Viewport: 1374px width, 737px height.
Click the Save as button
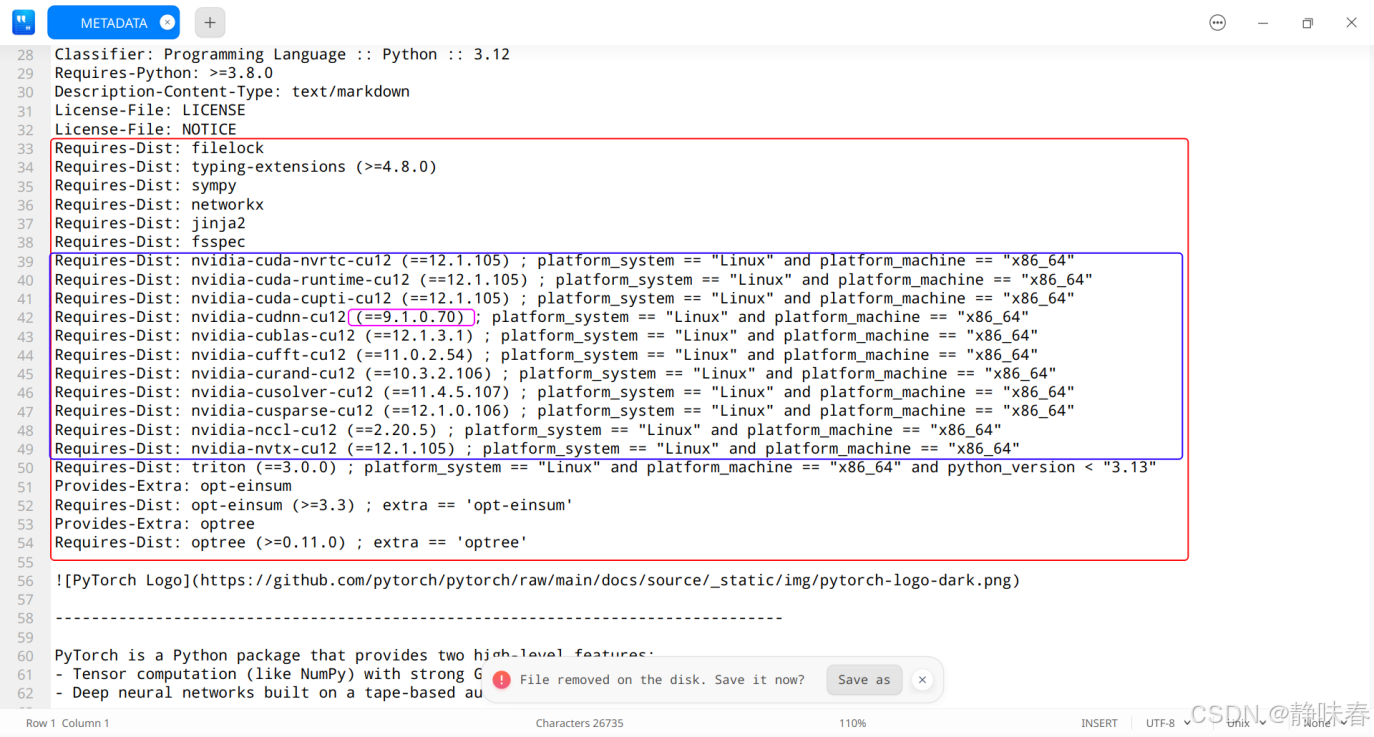point(864,679)
